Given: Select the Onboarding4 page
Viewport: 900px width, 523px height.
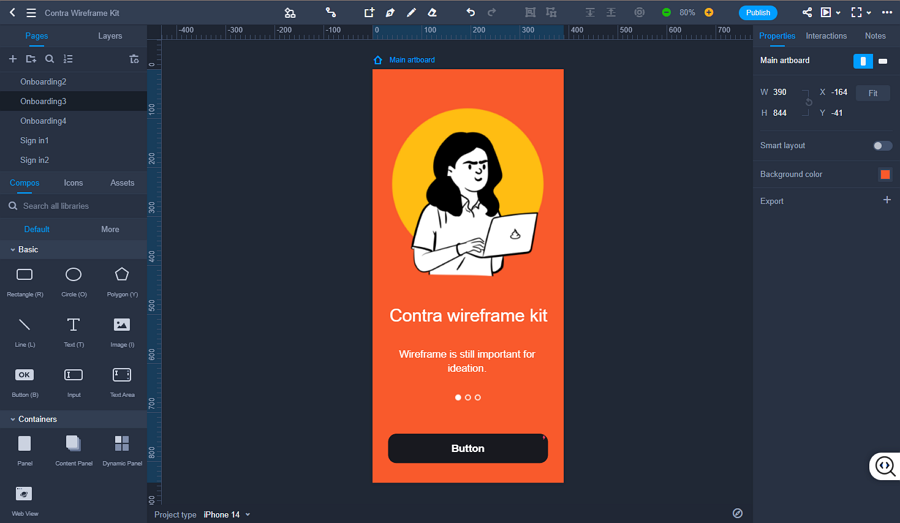Looking at the screenshot, I should pyautogui.click(x=73, y=121).
